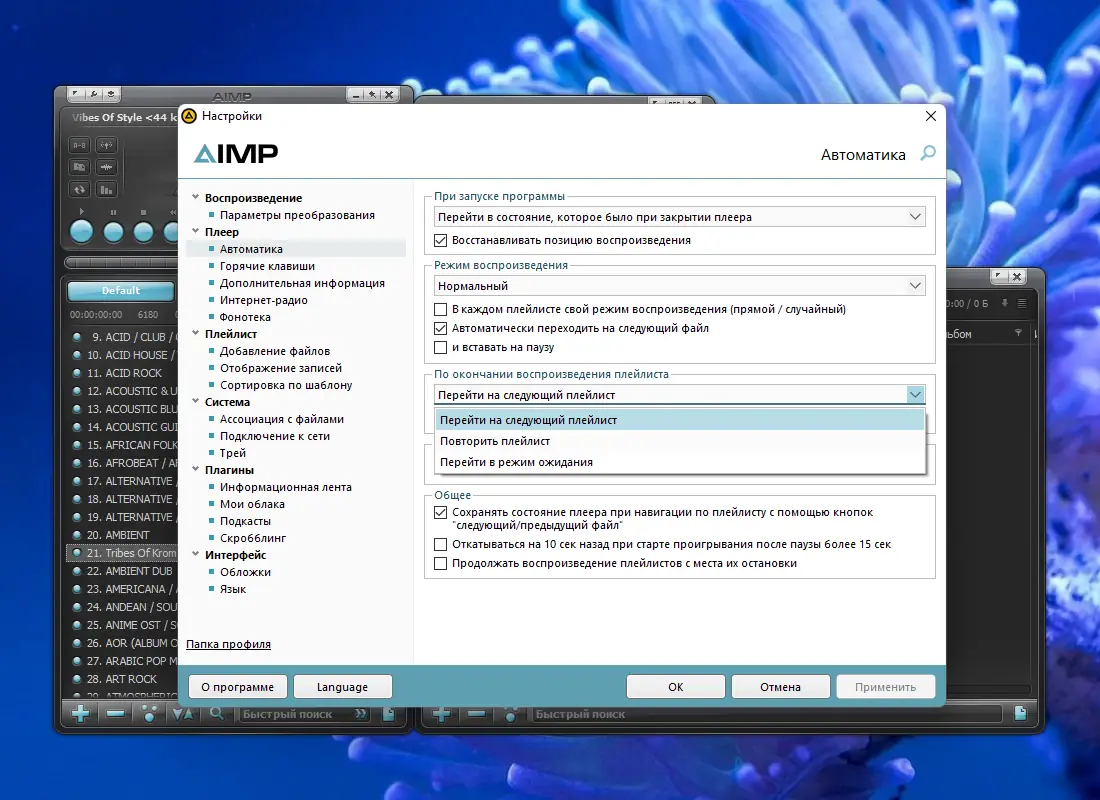Collapse the Система tree section

click(196, 402)
